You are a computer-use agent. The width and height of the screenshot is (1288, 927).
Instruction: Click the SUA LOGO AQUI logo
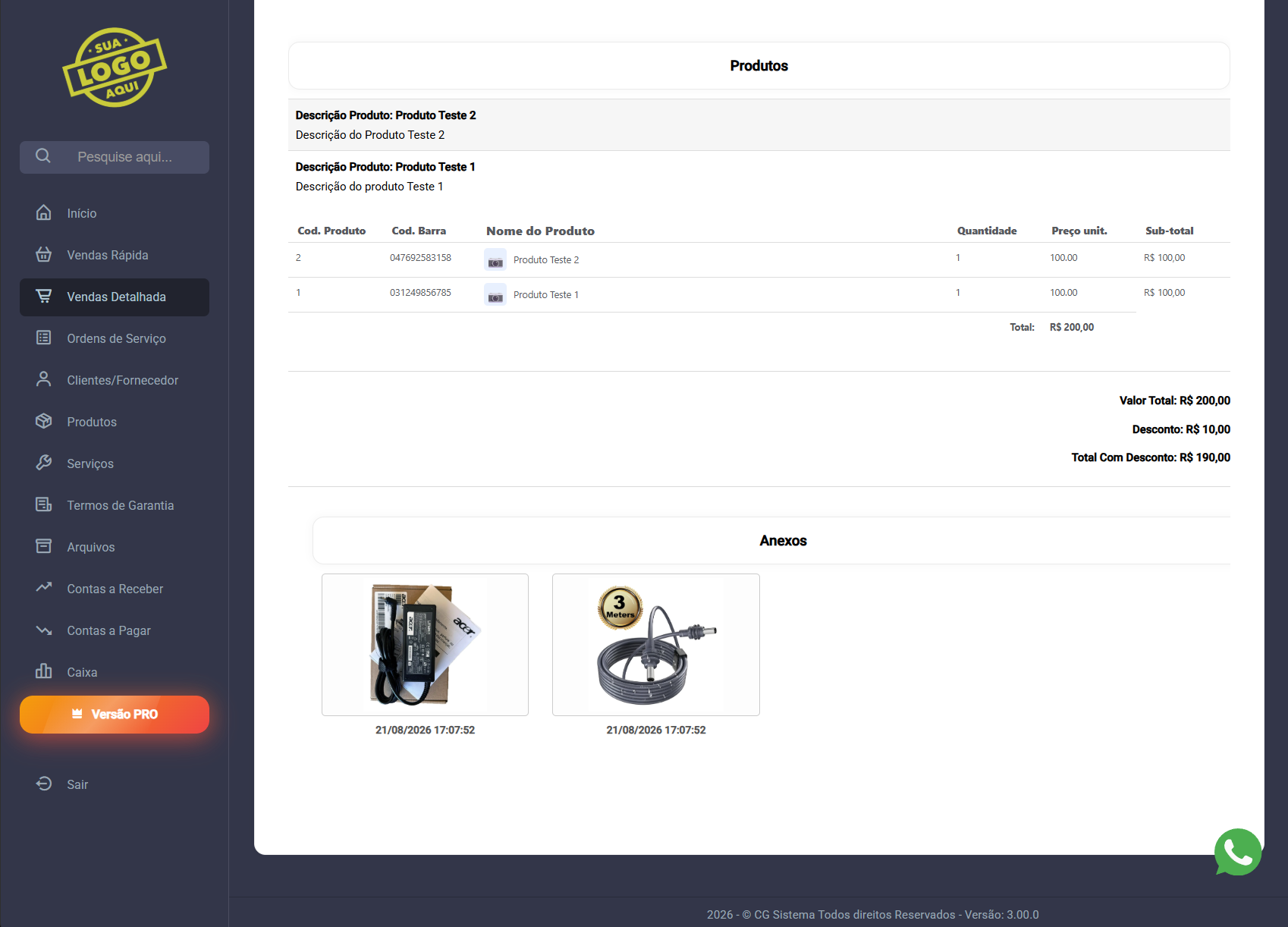[x=115, y=68]
